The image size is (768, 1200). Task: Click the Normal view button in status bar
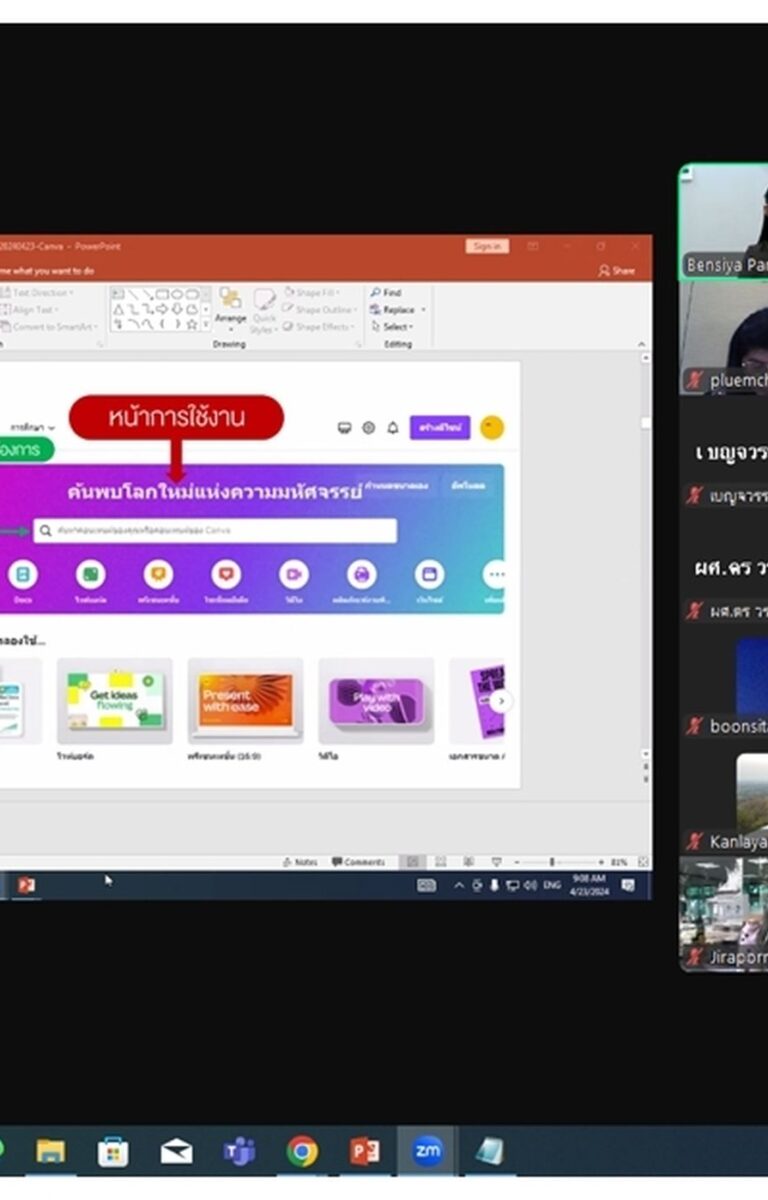(x=412, y=862)
